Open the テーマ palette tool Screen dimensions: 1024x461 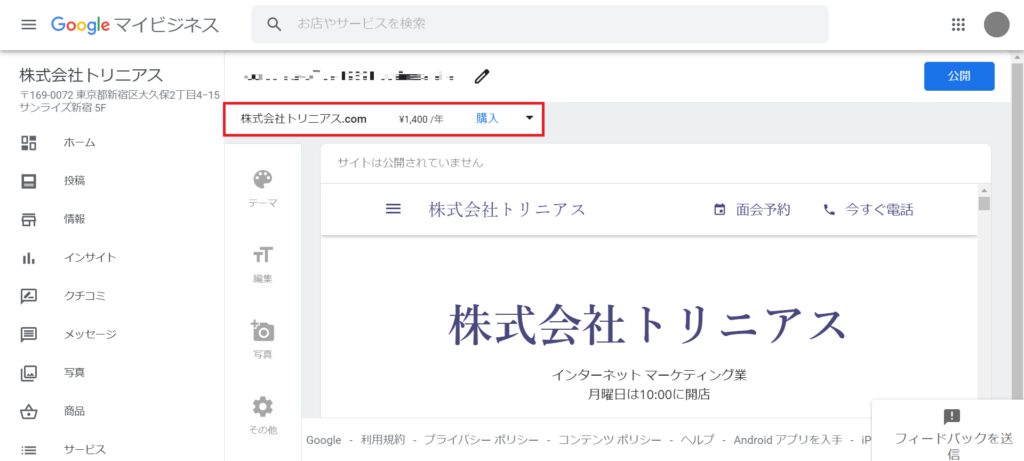pyautogui.click(x=263, y=179)
